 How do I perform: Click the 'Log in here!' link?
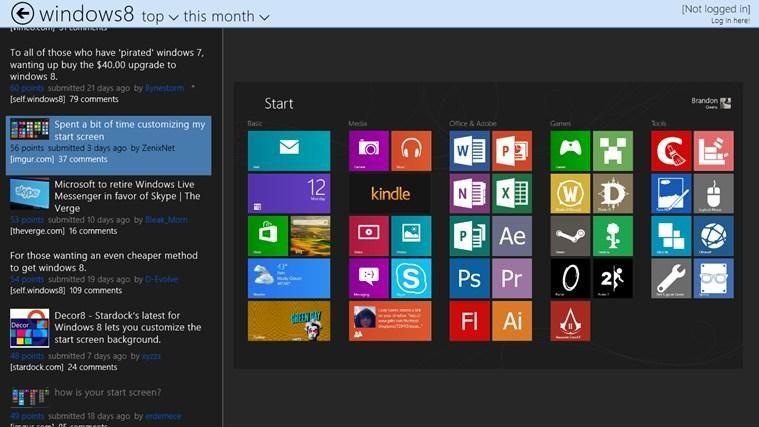click(730, 20)
